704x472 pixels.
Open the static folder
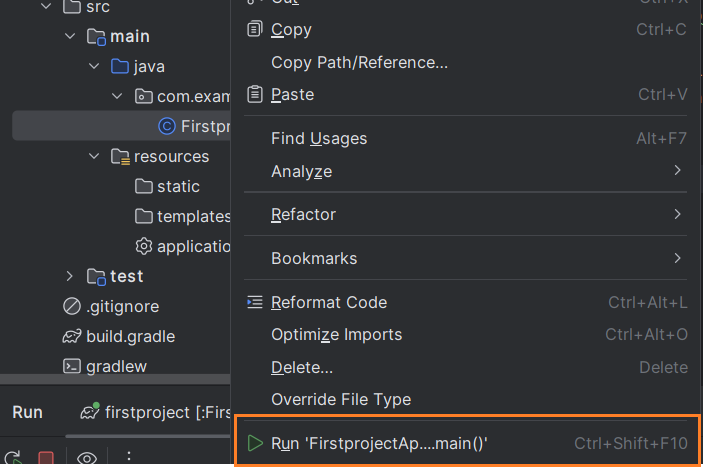pos(178,186)
